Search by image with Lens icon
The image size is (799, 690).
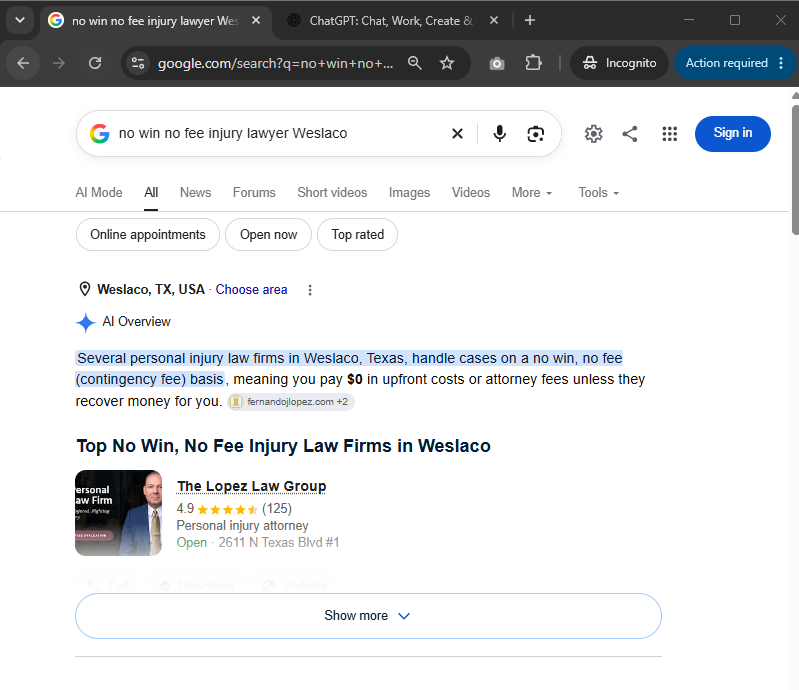pyautogui.click(x=535, y=134)
